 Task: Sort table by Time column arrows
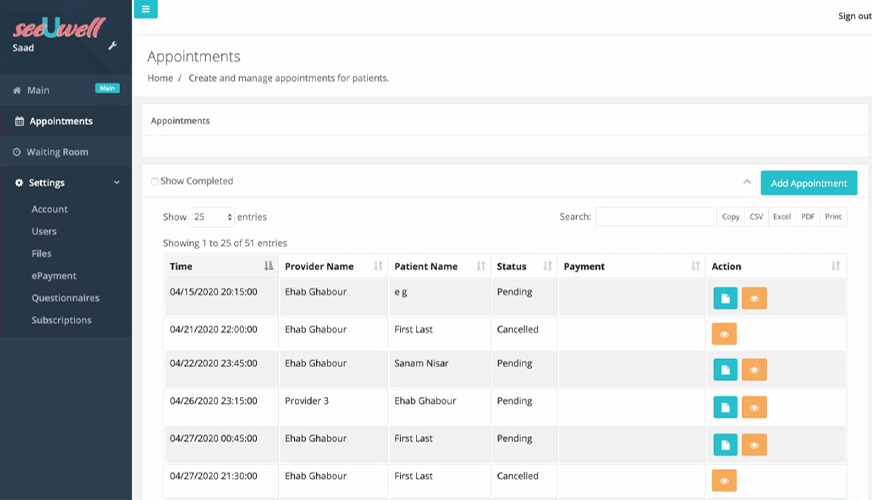point(268,267)
